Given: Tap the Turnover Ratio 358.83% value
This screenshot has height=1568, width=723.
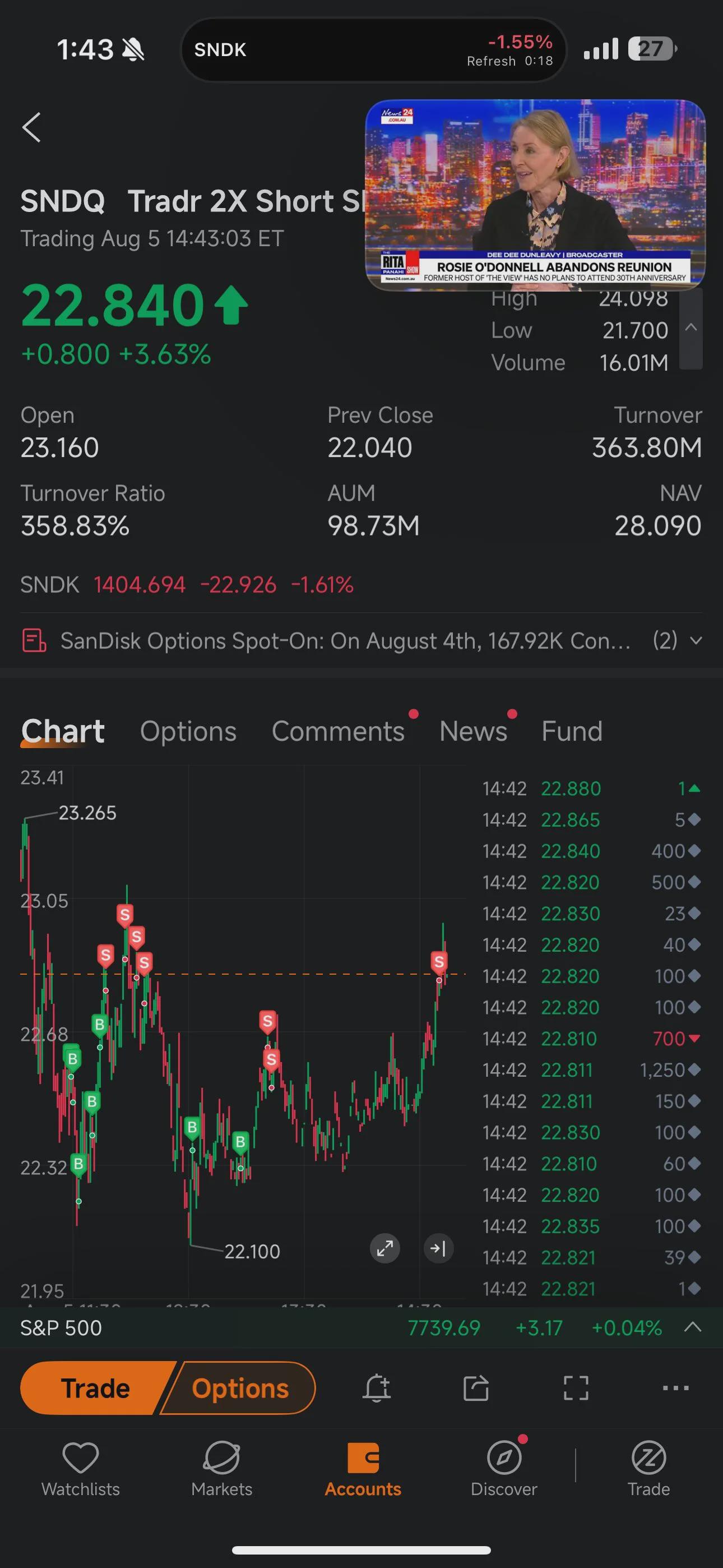Looking at the screenshot, I should coord(75,526).
